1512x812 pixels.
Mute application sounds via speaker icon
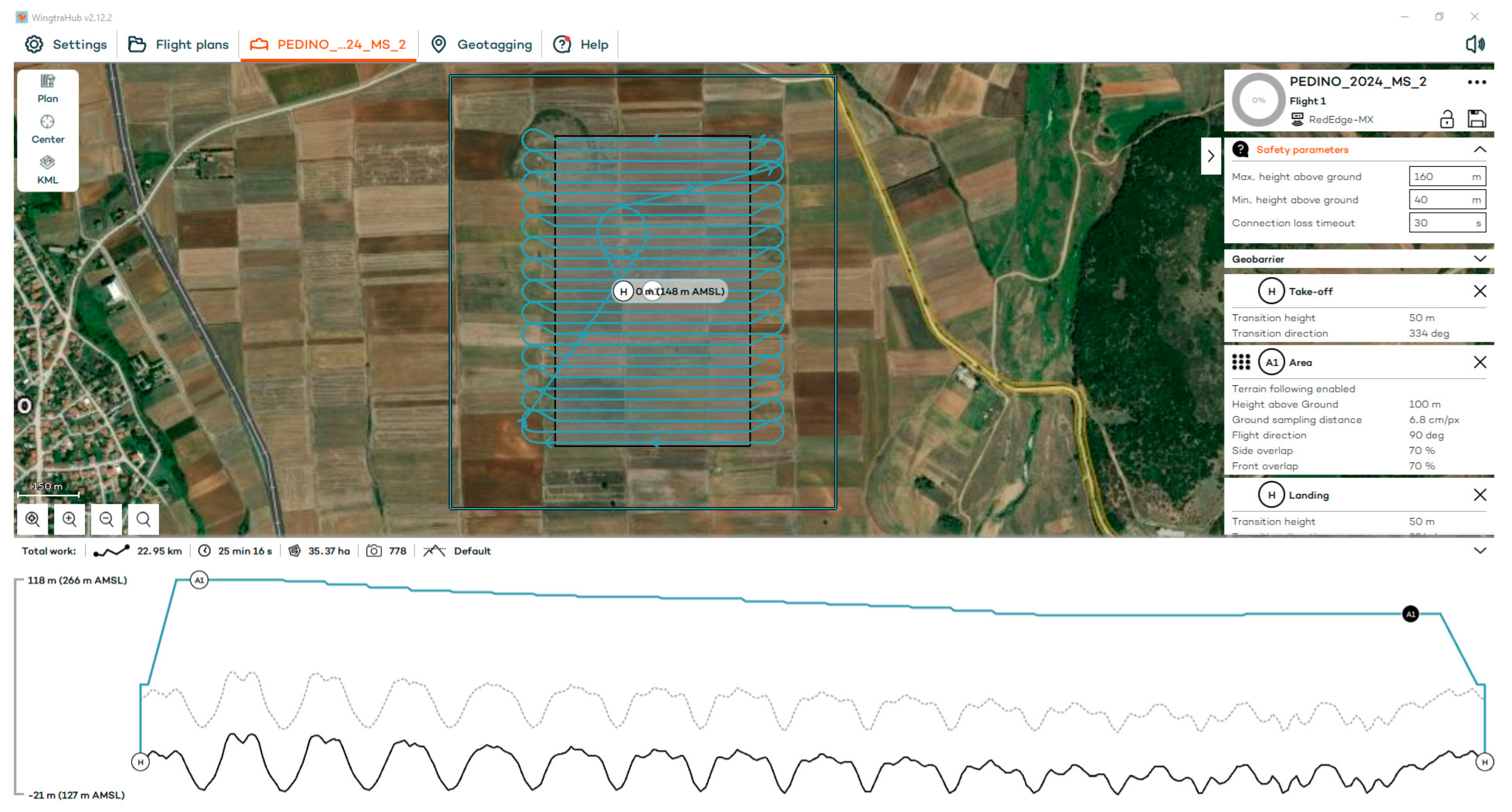[x=1475, y=44]
